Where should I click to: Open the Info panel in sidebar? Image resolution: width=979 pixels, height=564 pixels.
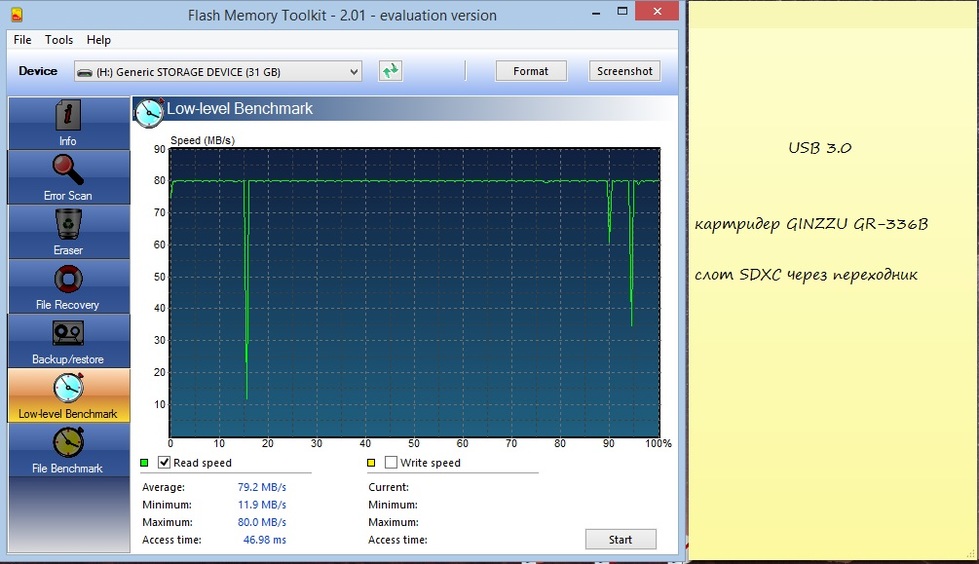click(x=68, y=123)
